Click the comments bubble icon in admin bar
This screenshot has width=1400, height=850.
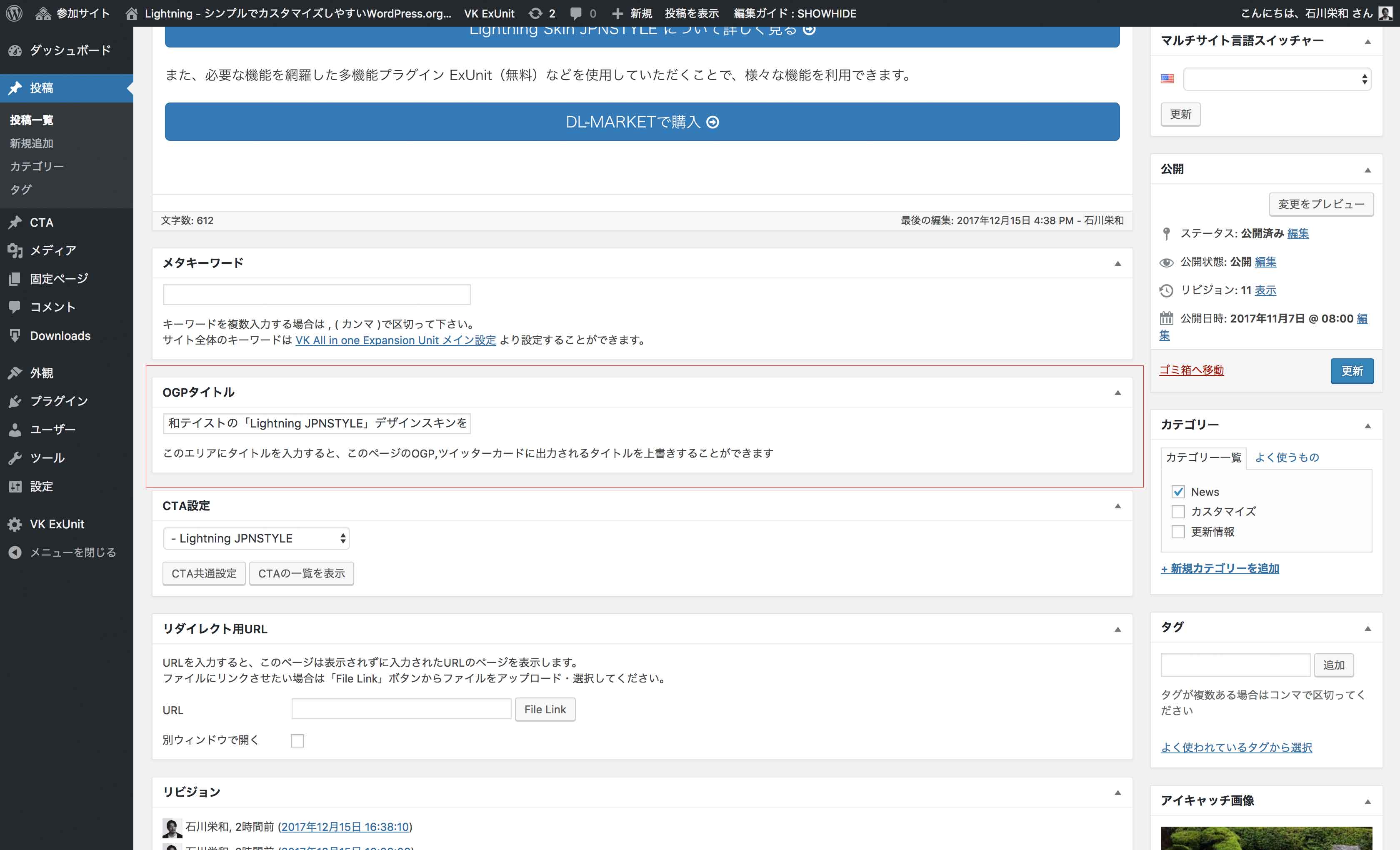575,13
